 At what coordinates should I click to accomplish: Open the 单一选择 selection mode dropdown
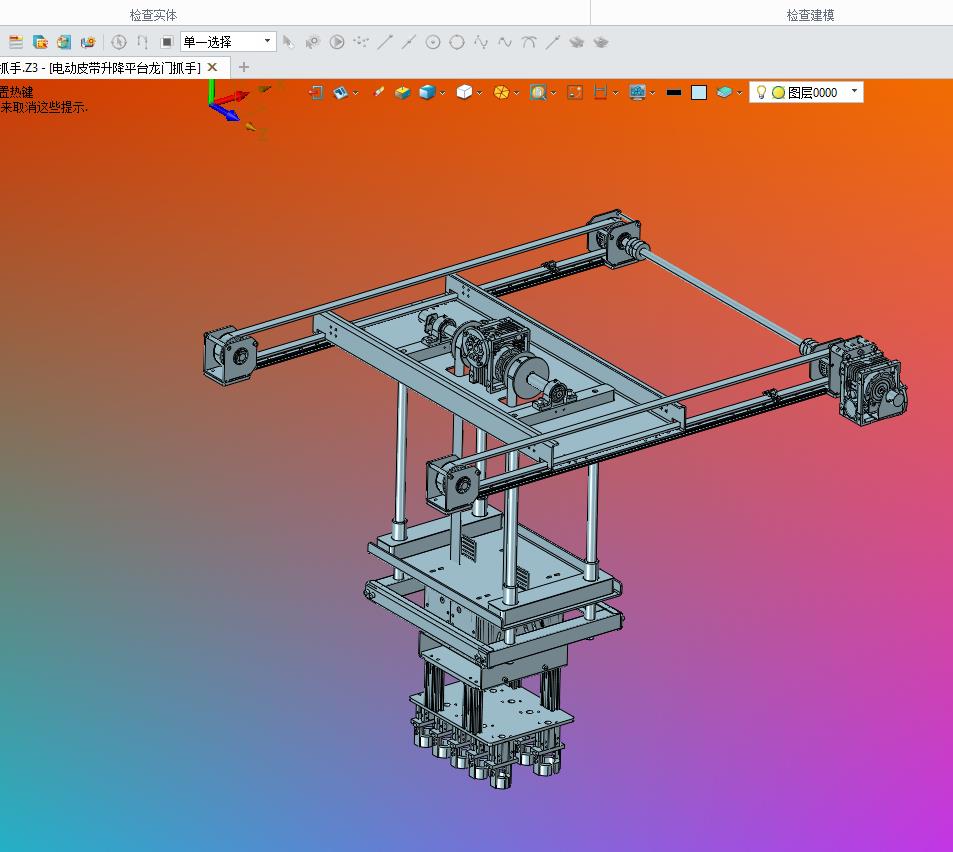coord(228,42)
